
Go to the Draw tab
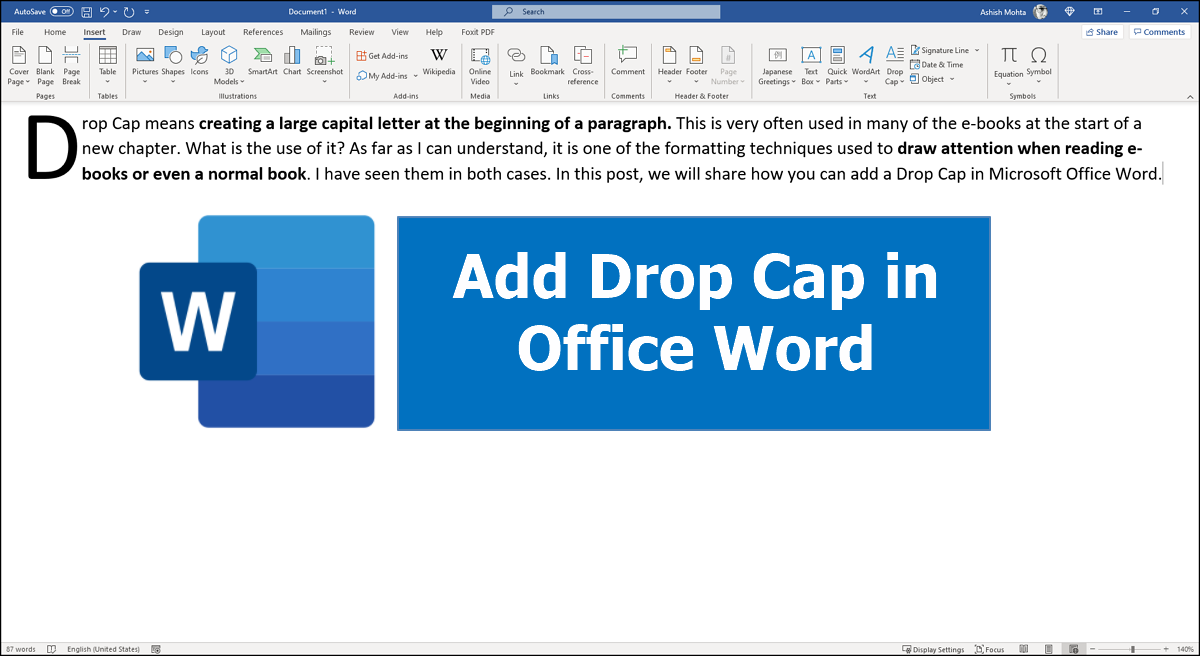[131, 32]
